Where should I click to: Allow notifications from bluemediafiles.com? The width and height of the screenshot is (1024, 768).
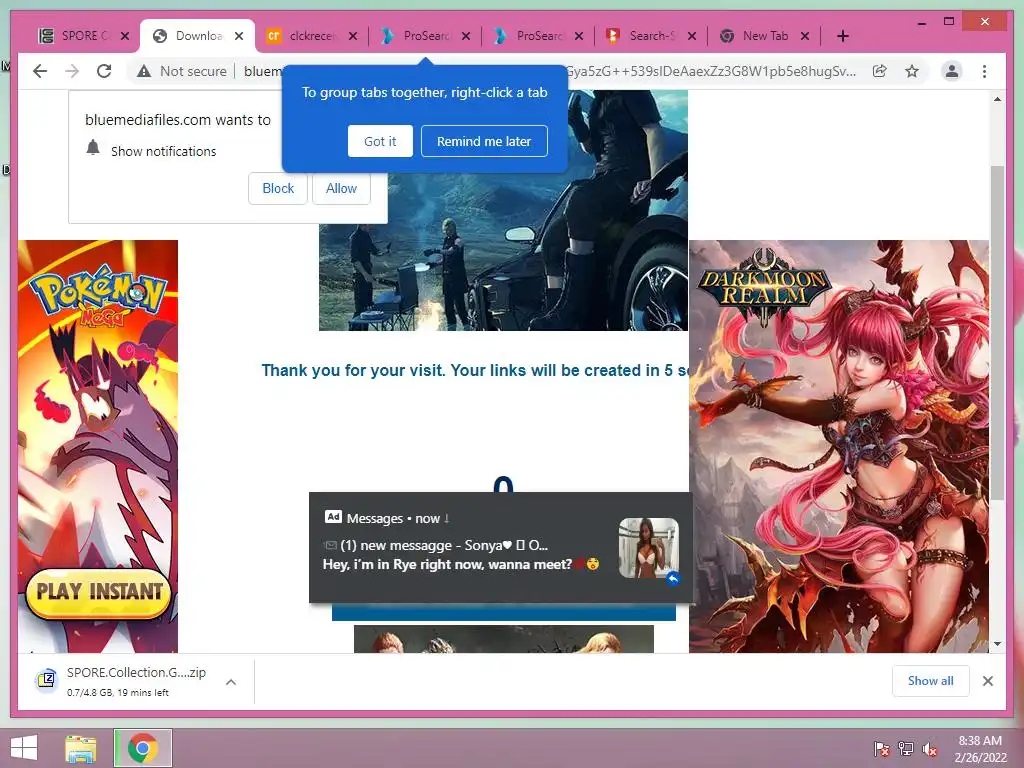[341, 189]
